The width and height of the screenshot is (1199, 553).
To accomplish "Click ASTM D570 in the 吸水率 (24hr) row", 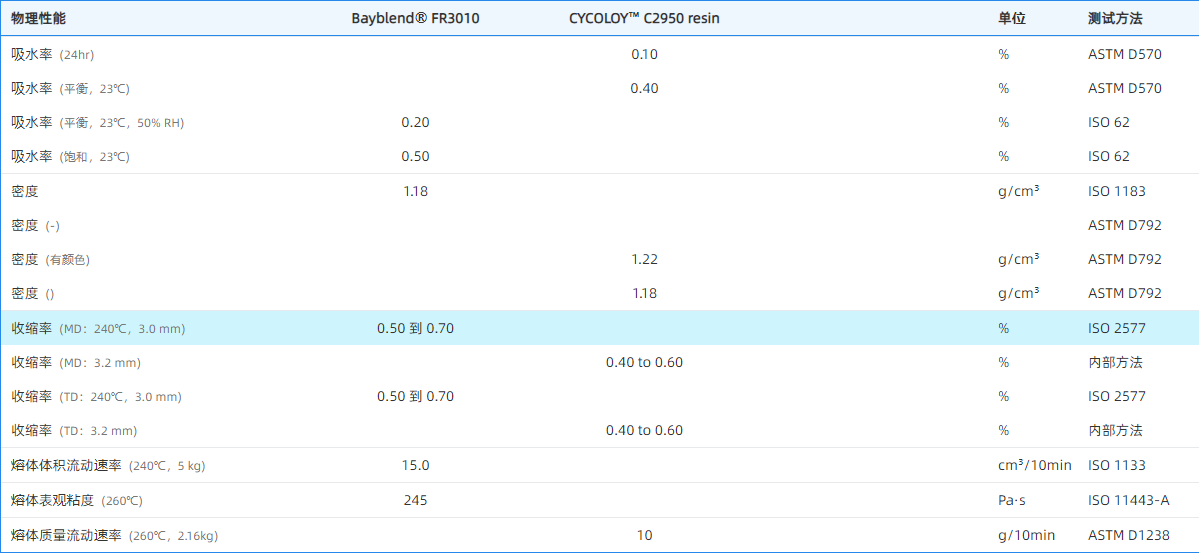I will click(1124, 54).
